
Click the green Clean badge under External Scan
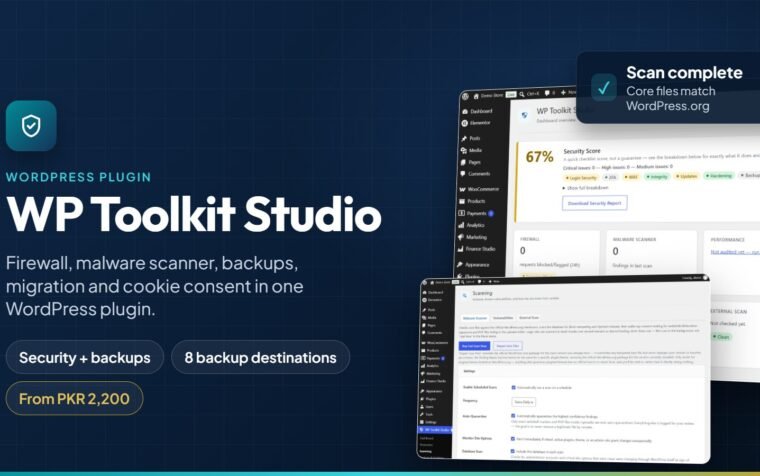(721, 336)
